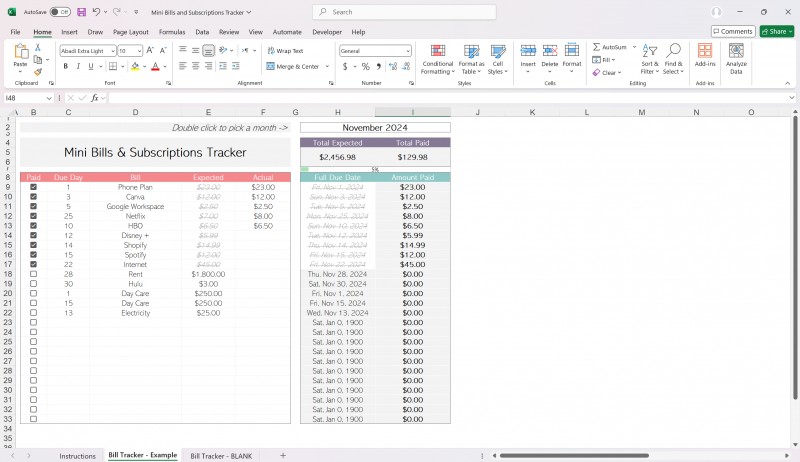
Task: Open Conditional Formatting in the Styles group
Action: 437,59
